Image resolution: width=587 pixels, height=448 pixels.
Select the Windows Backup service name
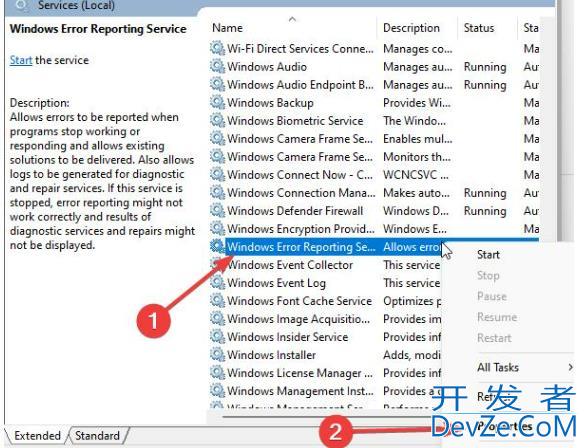pos(270,103)
